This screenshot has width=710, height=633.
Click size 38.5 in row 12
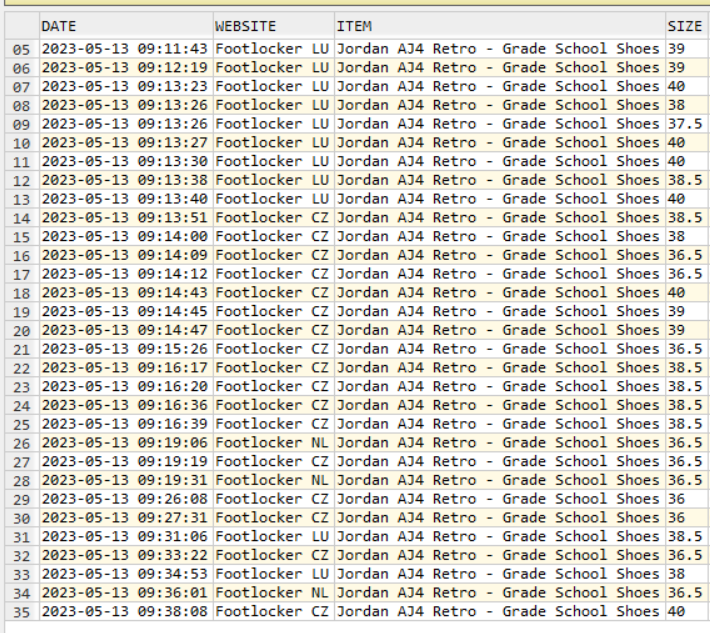[685, 180]
